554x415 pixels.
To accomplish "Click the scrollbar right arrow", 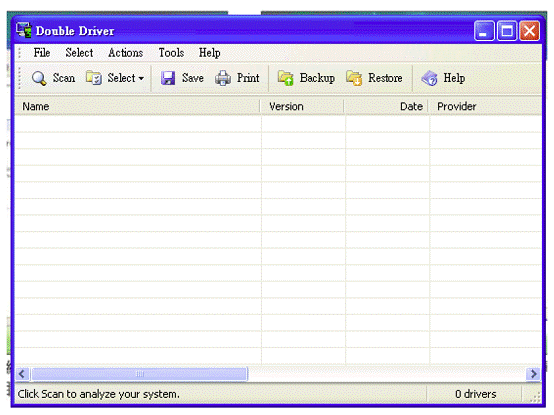I will tap(533, 374).
